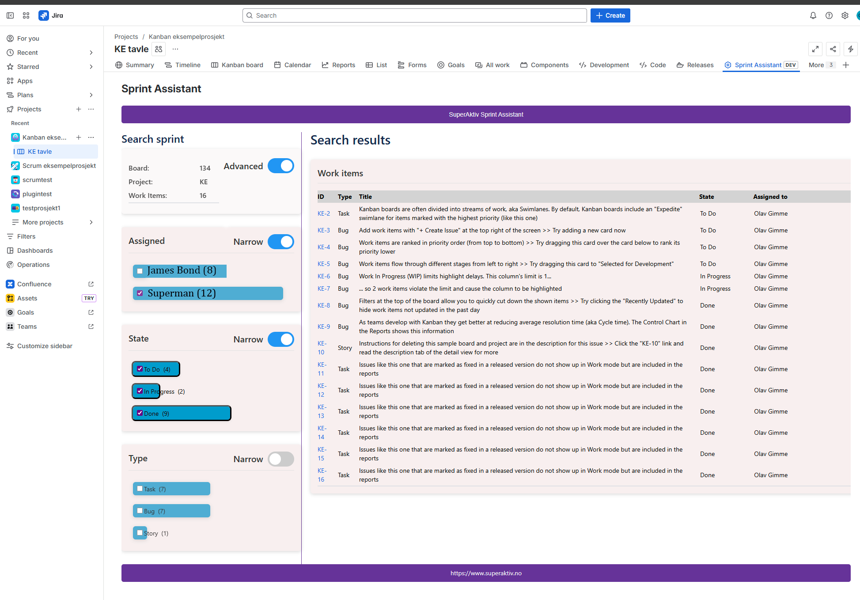860x600 pixels.
Task: Click the purple SuperAktiv Sprint Assistant banner
Action: click(x=486, y=114)
